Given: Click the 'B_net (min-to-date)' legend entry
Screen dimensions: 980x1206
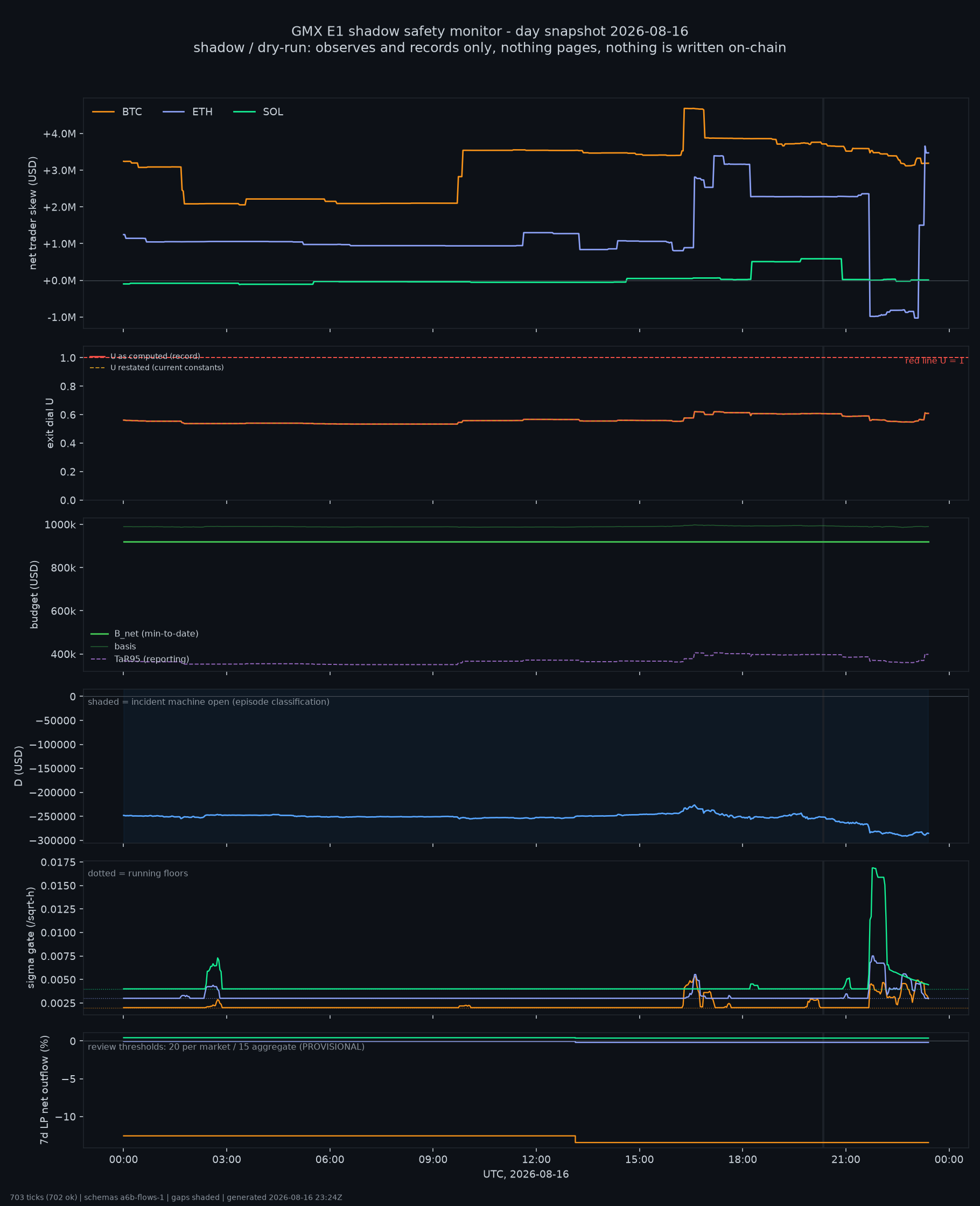Looking at the screenshot, I should pos(144,634).
